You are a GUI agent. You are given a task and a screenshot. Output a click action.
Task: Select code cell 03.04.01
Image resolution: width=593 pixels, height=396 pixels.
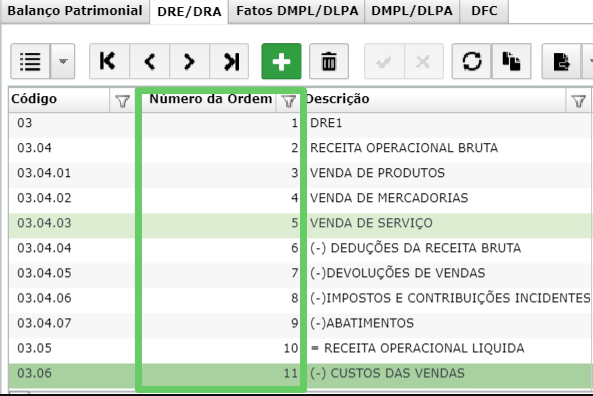72,173
